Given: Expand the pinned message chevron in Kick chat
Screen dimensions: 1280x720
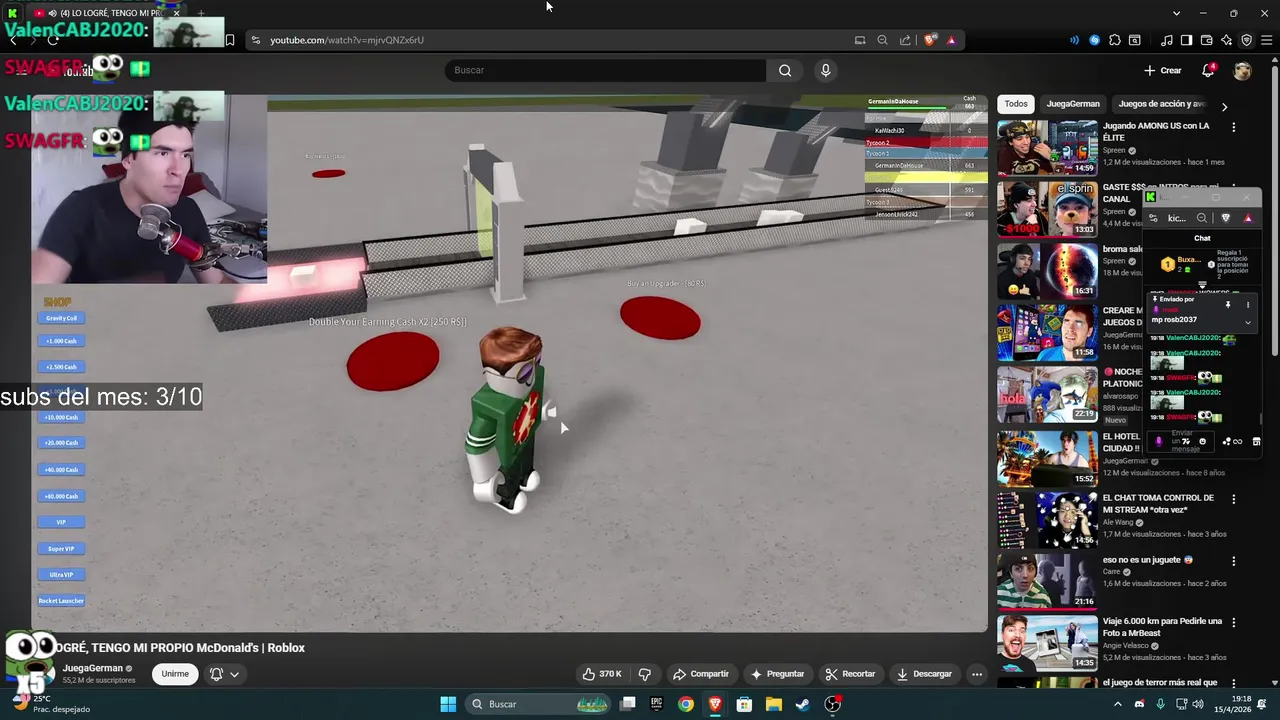Looking at the screenshot, I should [x=1248, y=322].
